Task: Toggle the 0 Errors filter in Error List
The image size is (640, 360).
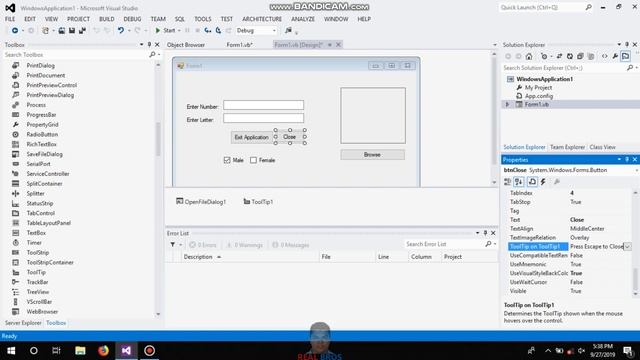Action: coord(203,245)
